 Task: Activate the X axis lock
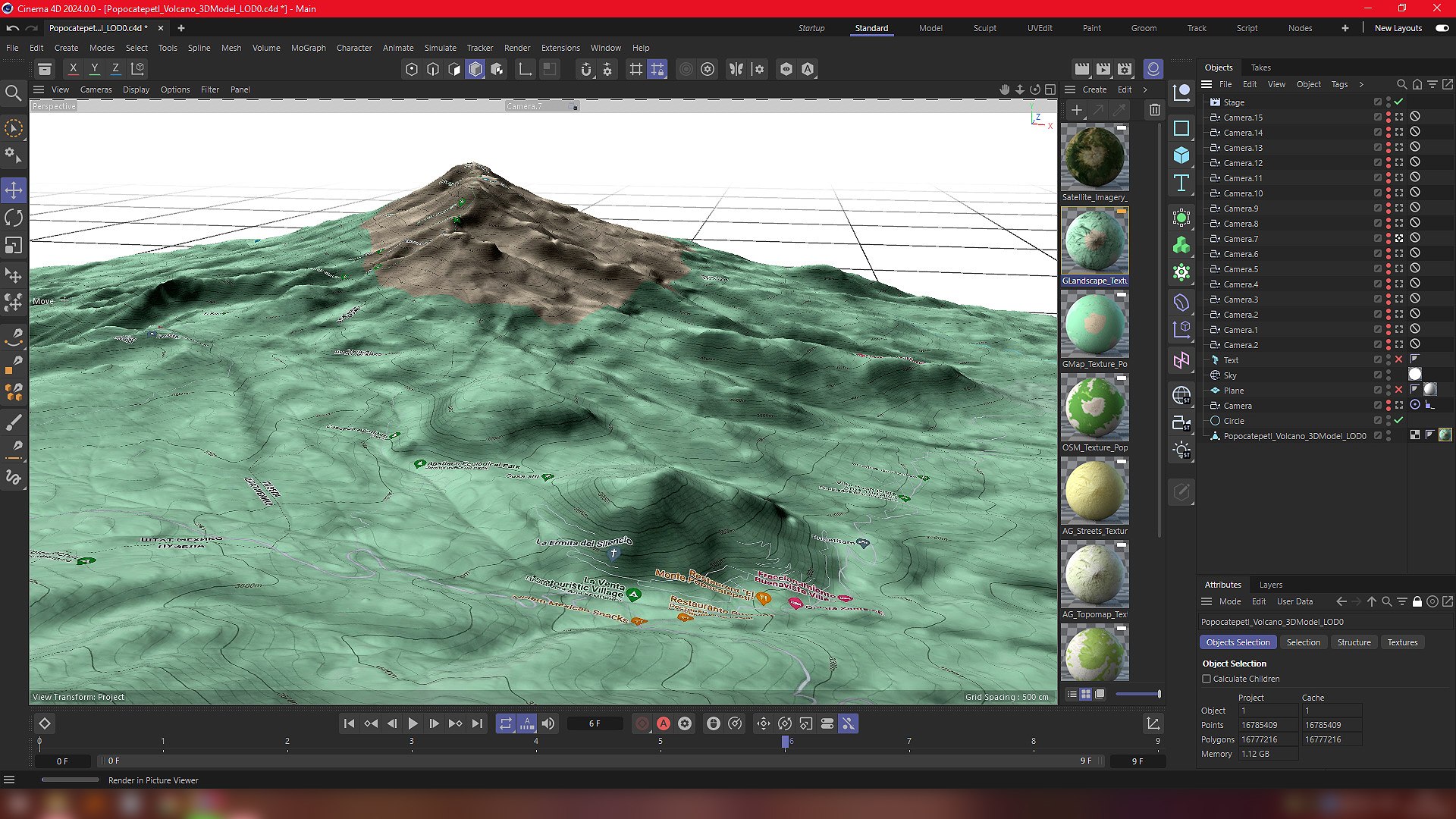click(73, 69)
